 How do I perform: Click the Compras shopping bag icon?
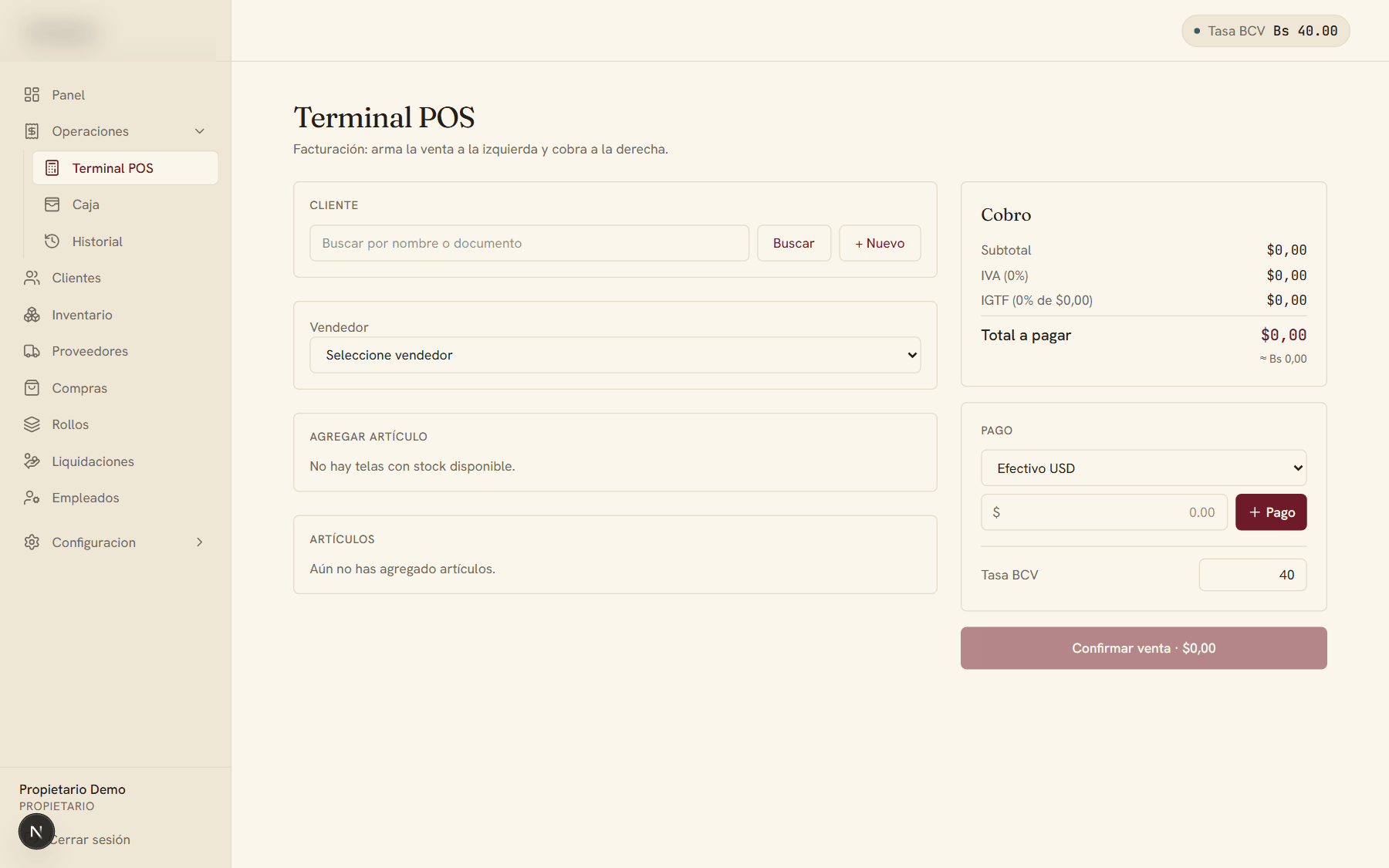point(32,388)
